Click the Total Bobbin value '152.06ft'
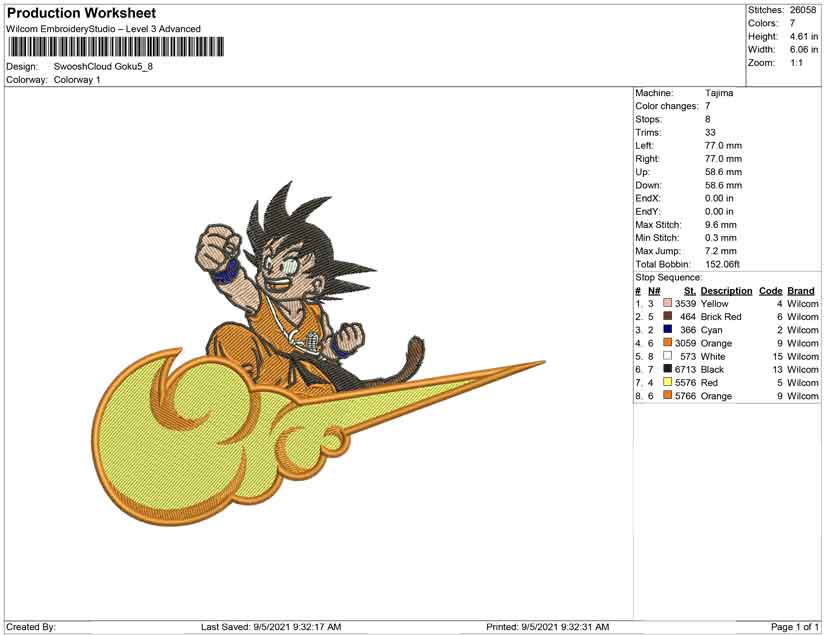The width and height of the screenshot is (825, 635). point(722,264)
